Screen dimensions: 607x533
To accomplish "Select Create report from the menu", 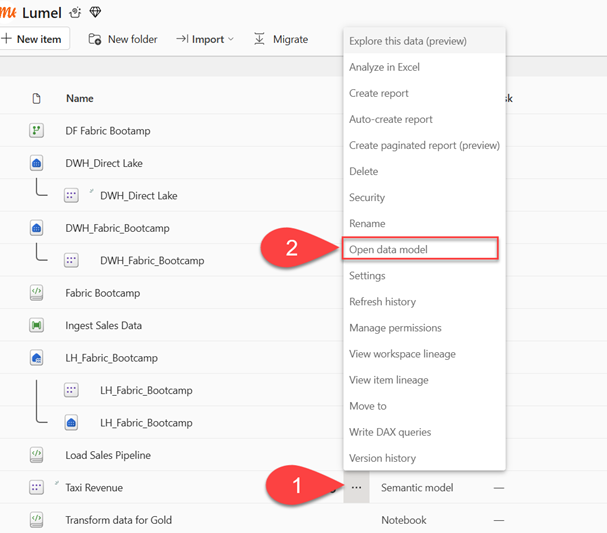I will point(424,93).
